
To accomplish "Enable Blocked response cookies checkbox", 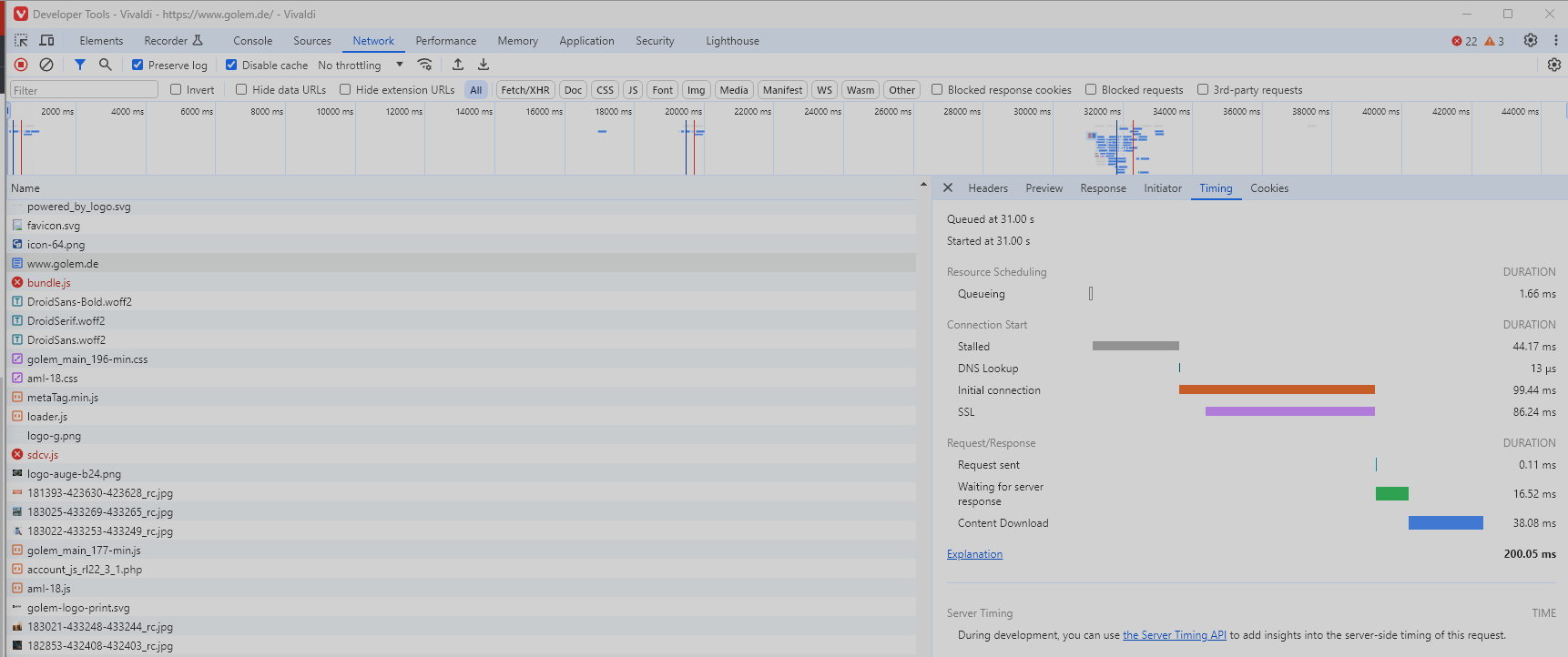I will coord(937,89).
